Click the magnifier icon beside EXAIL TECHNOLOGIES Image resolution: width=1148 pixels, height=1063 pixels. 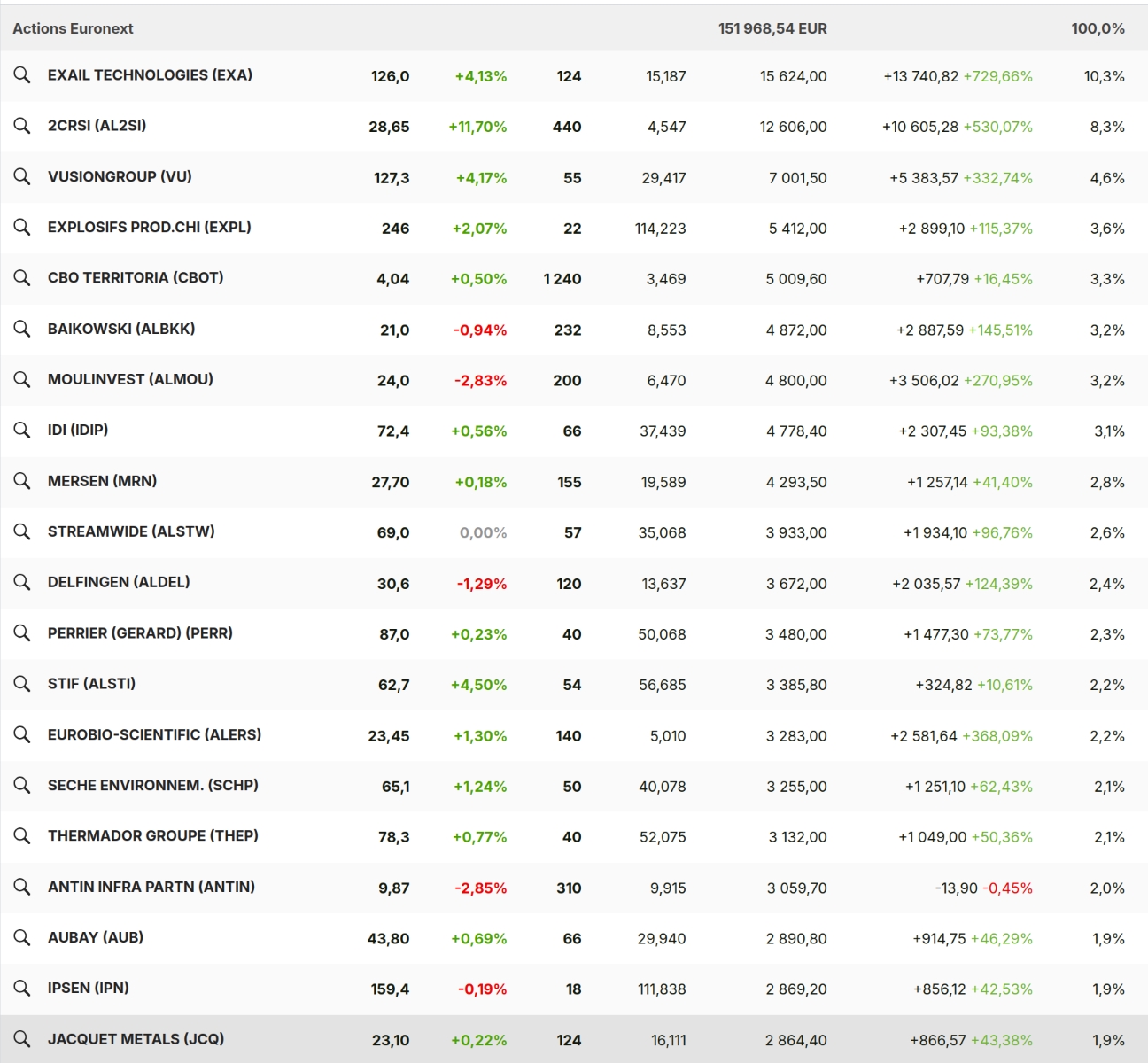pyautogui.click(x=22, y=75)
